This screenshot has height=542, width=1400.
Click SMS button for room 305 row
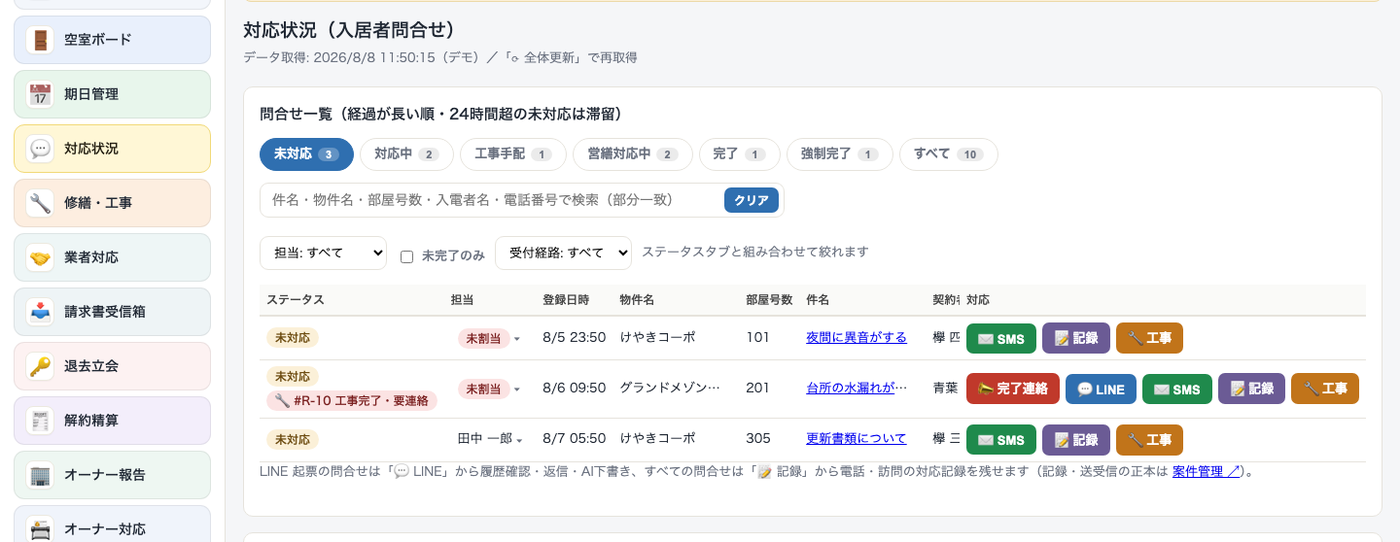coord(1001,440)
